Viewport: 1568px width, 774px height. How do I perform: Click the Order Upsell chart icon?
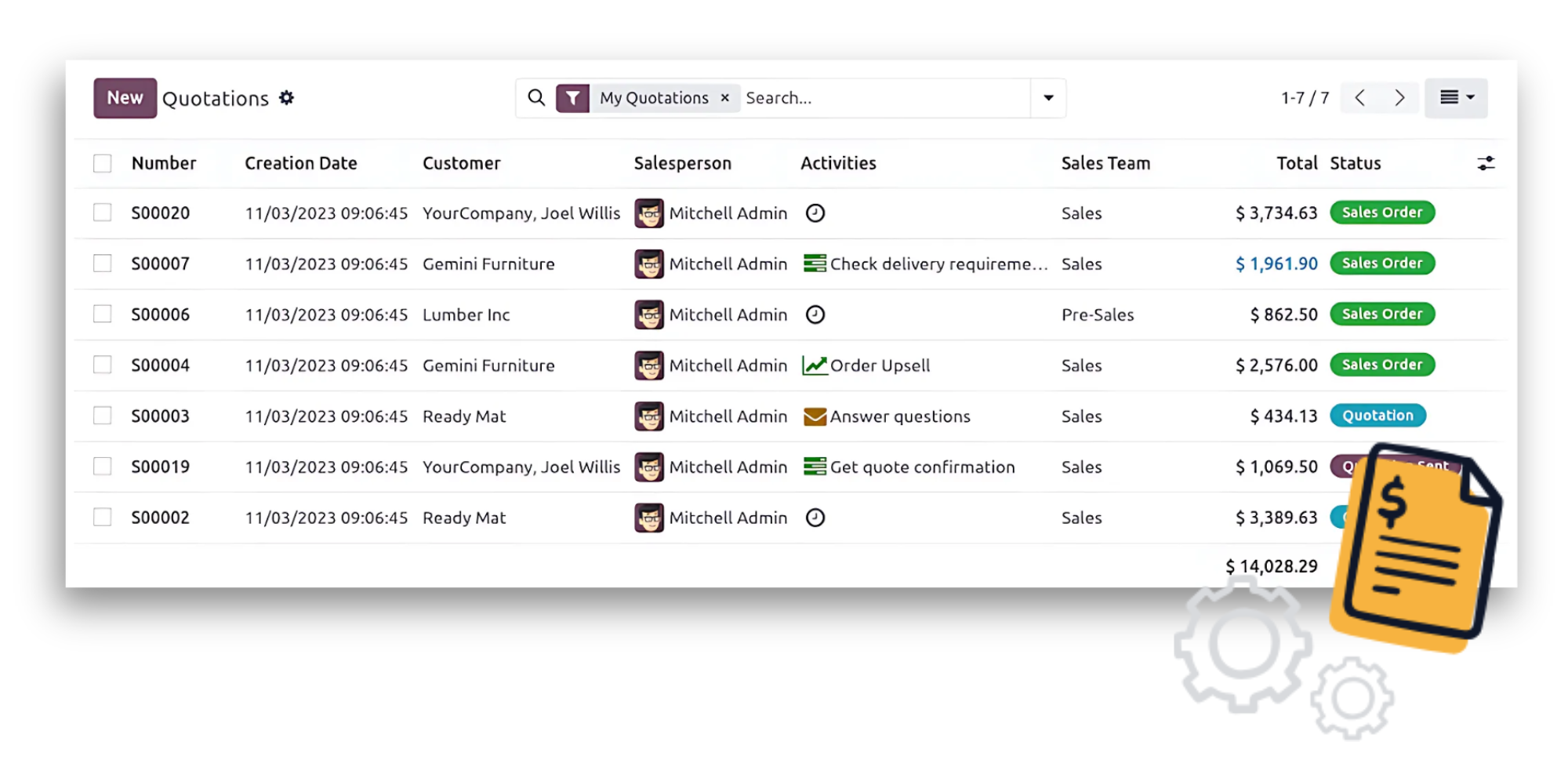click(x=815, y=365)
